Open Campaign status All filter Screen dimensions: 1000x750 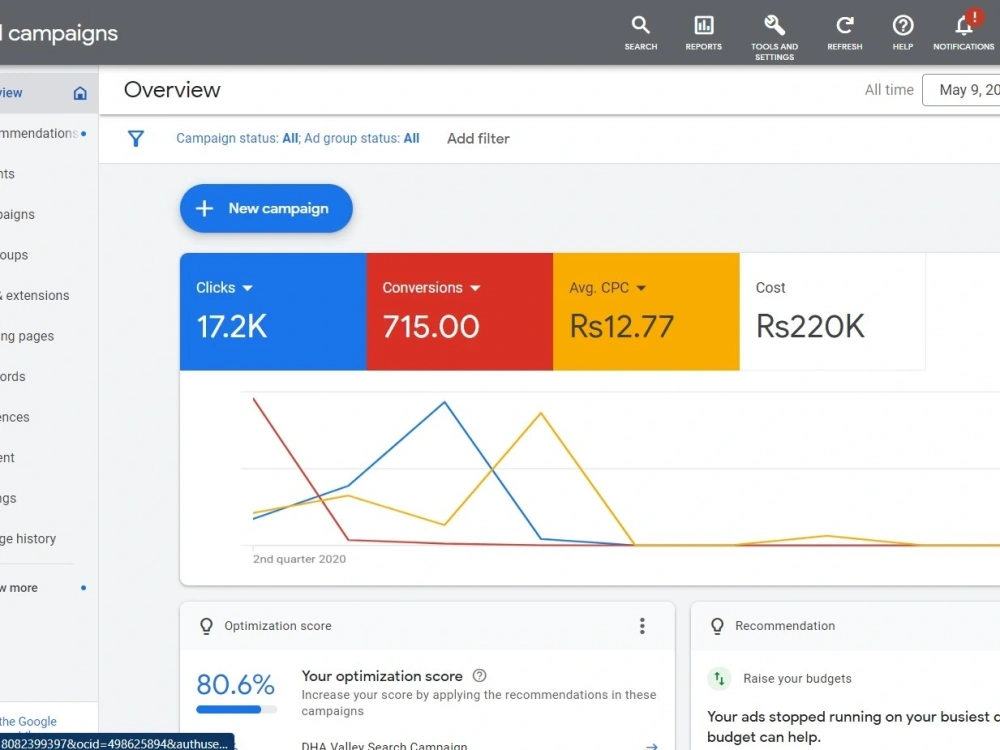click(238, 138)
